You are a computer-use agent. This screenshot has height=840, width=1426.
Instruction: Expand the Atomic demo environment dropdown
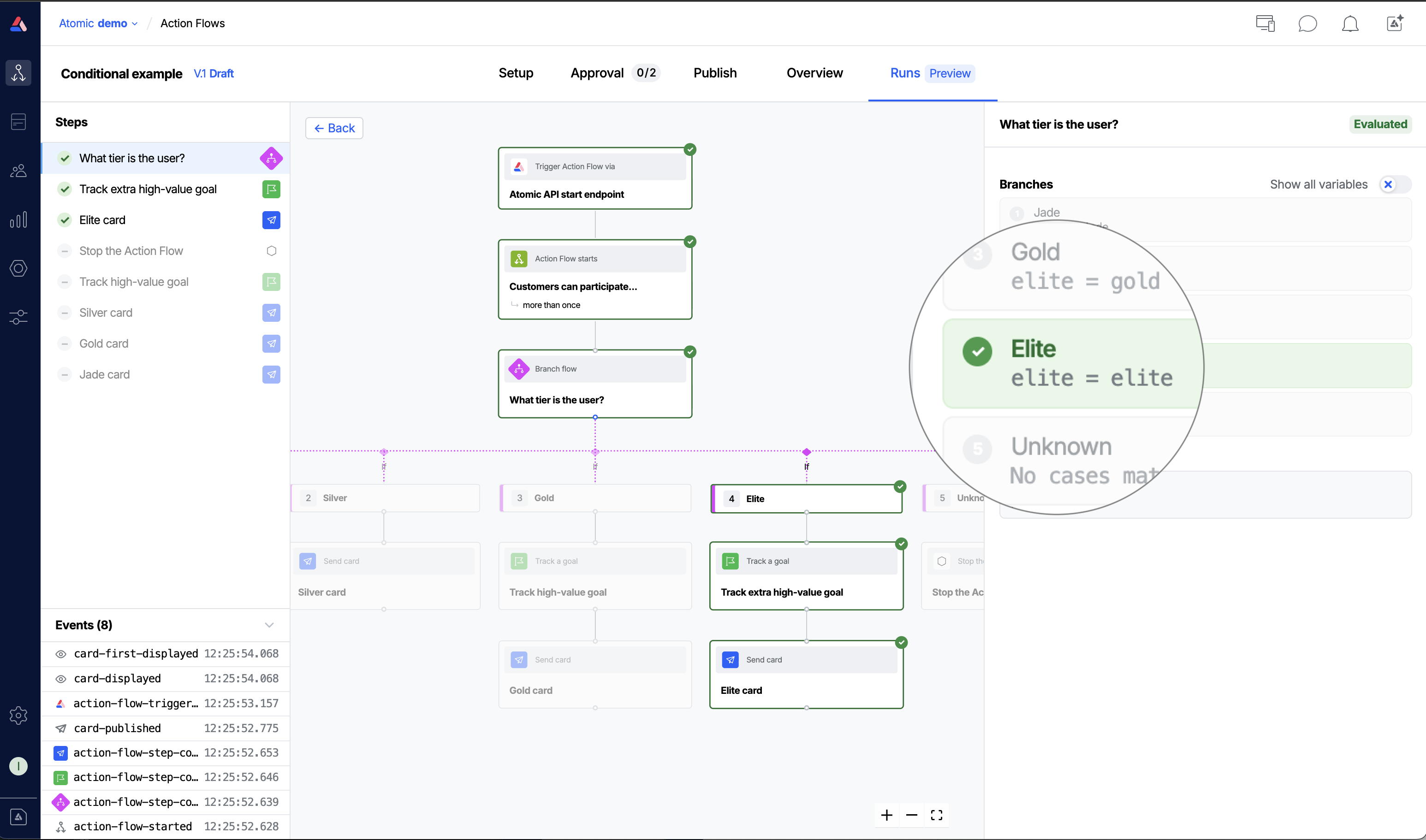(x=99, y=23)
